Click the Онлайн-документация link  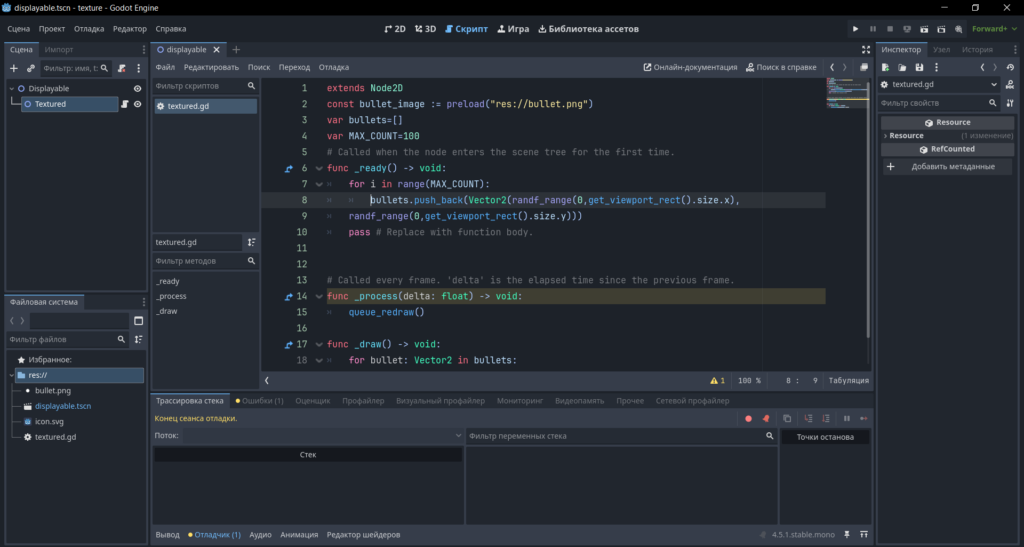690,67
